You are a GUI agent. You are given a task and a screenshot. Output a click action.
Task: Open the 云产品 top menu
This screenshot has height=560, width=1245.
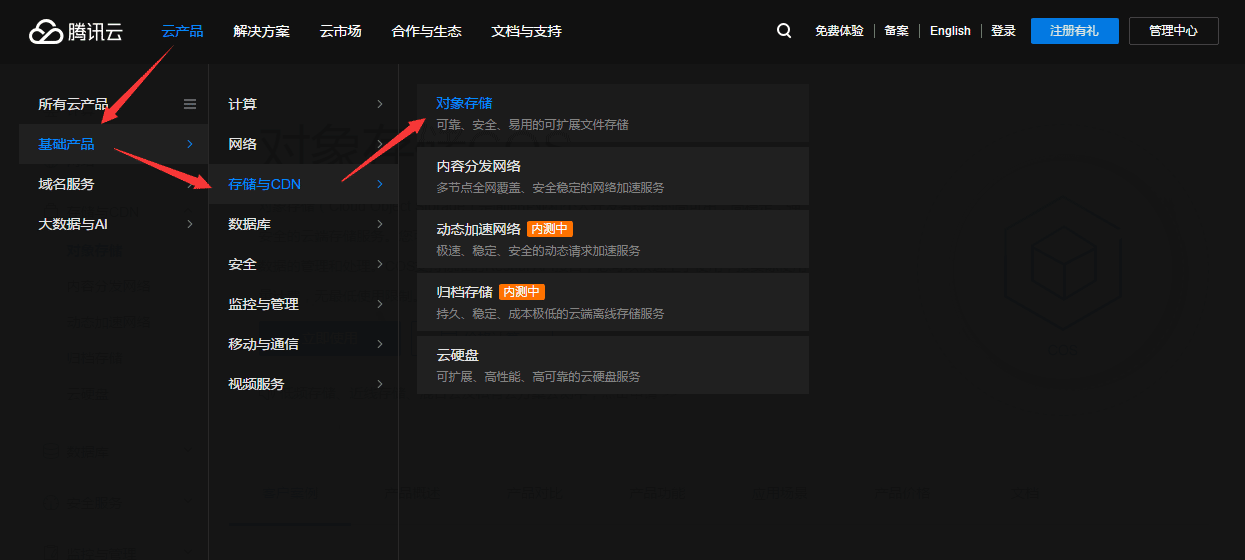[x=182, y=31]
